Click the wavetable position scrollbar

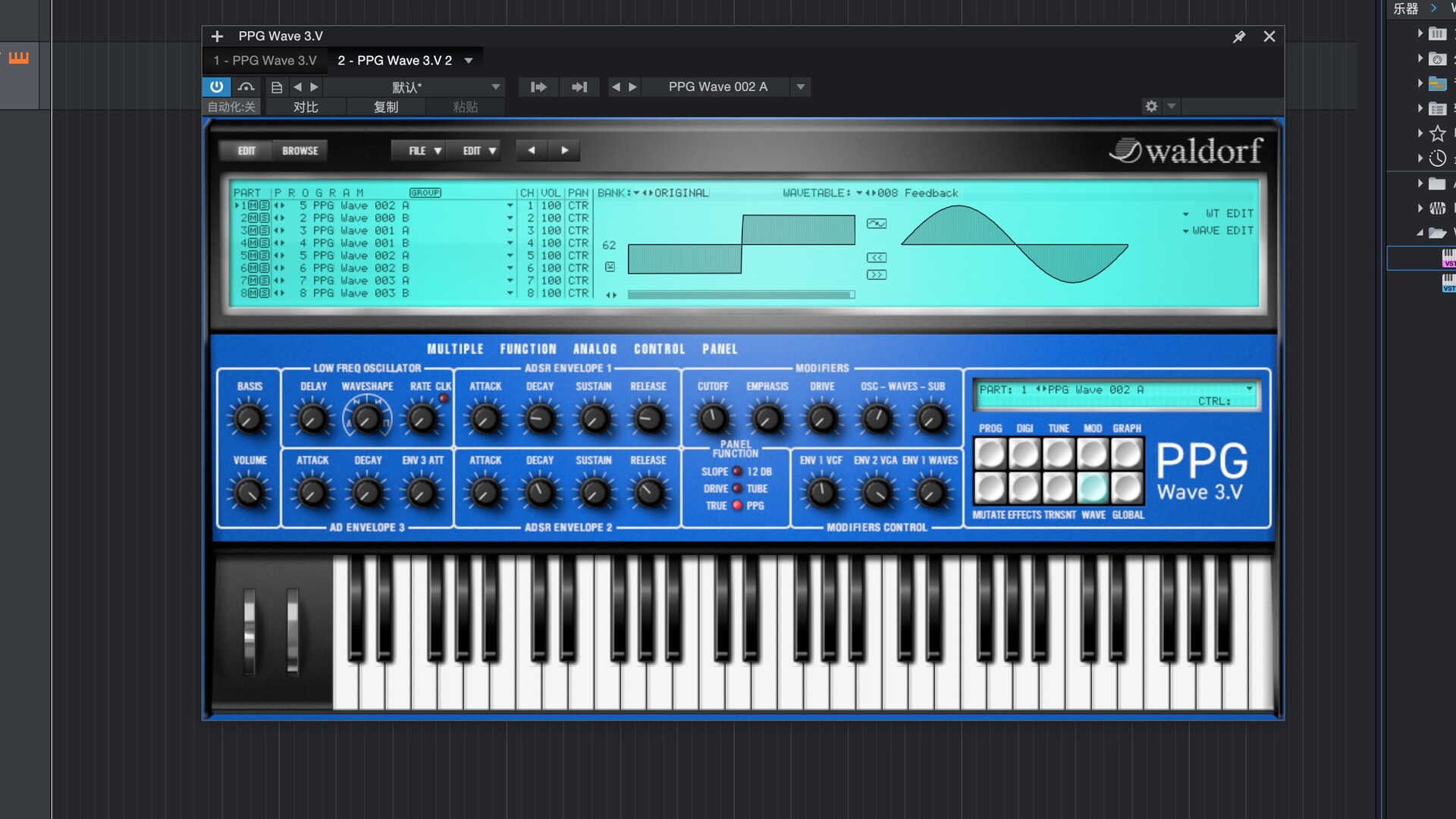coord(741,294)
